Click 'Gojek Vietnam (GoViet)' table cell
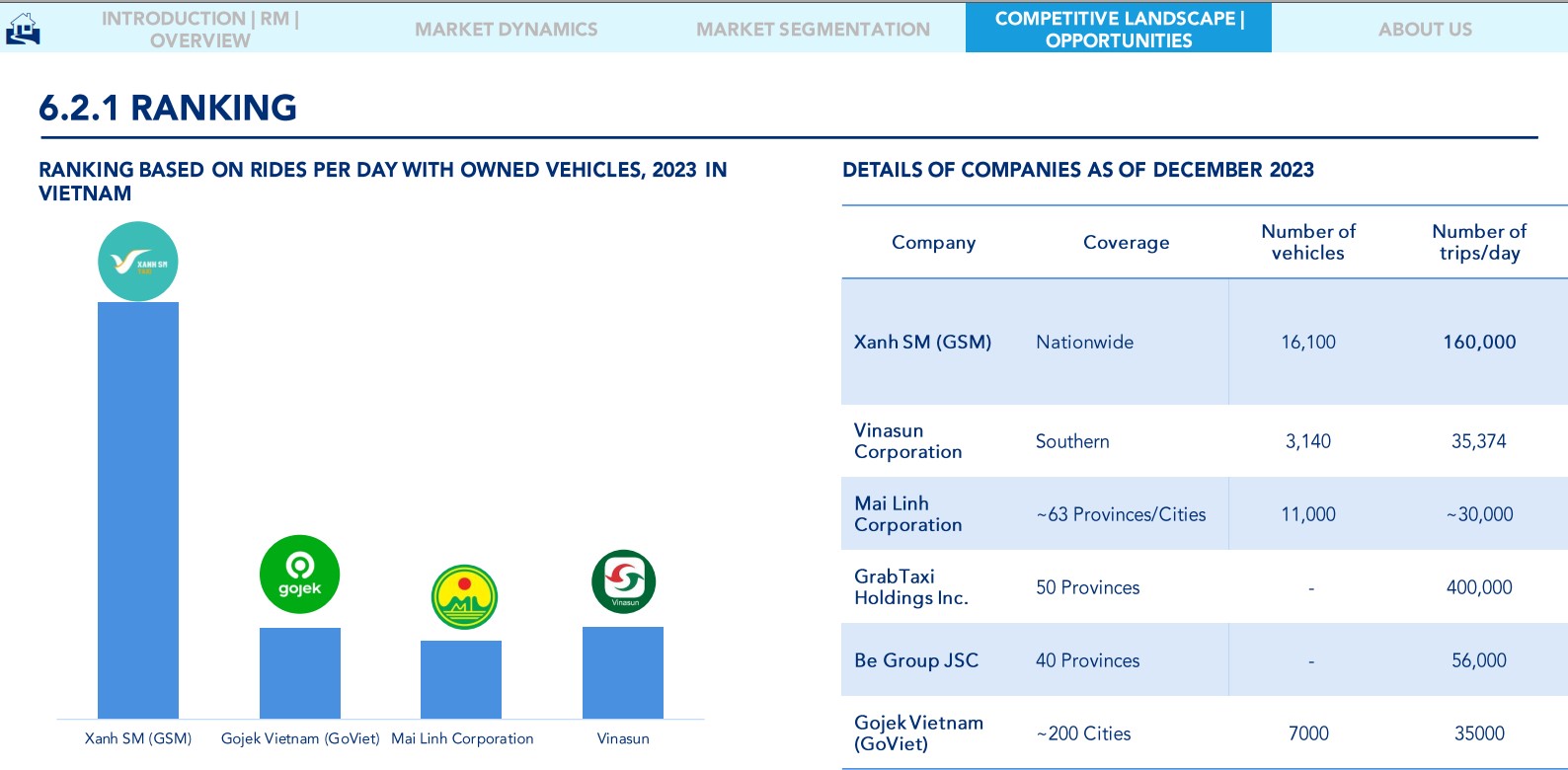Screen dimensions: 1568x770 pyautogui.click(x=918, y=733)
